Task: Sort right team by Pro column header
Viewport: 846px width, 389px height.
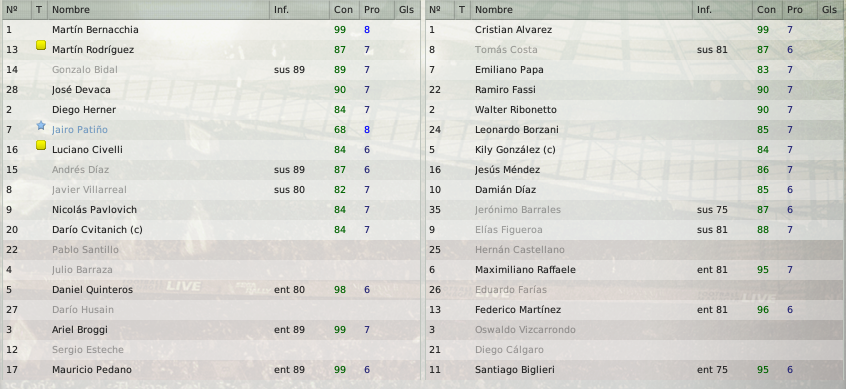Action: coord(795,10)
